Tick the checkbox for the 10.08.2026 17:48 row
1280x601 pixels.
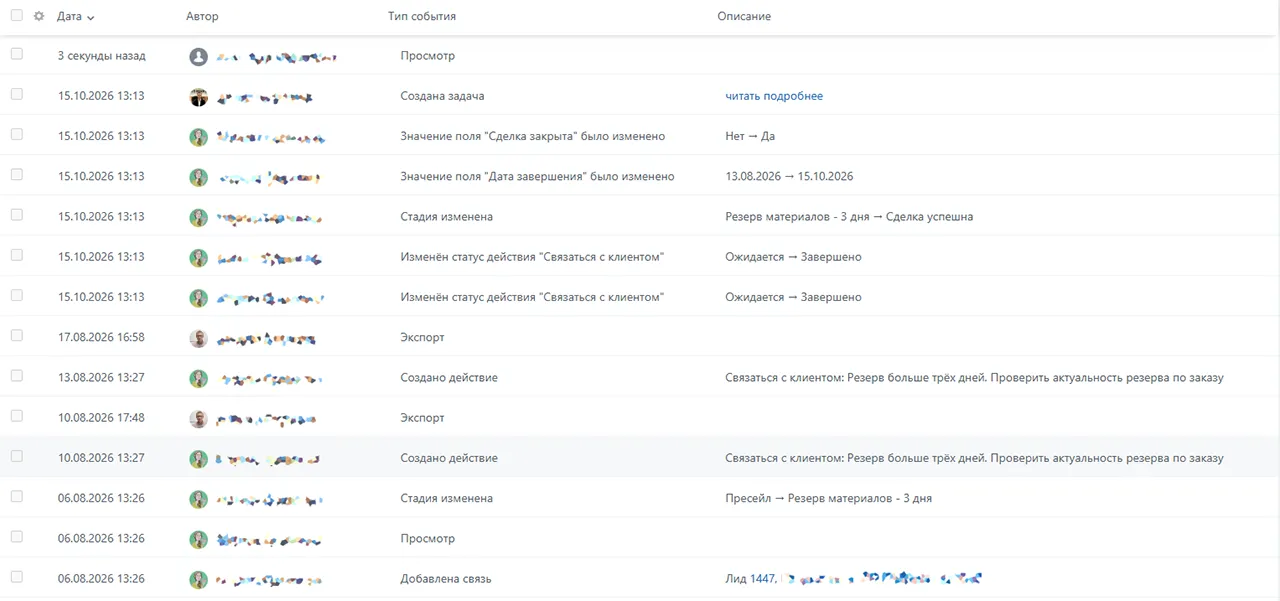tap(17, 415)
